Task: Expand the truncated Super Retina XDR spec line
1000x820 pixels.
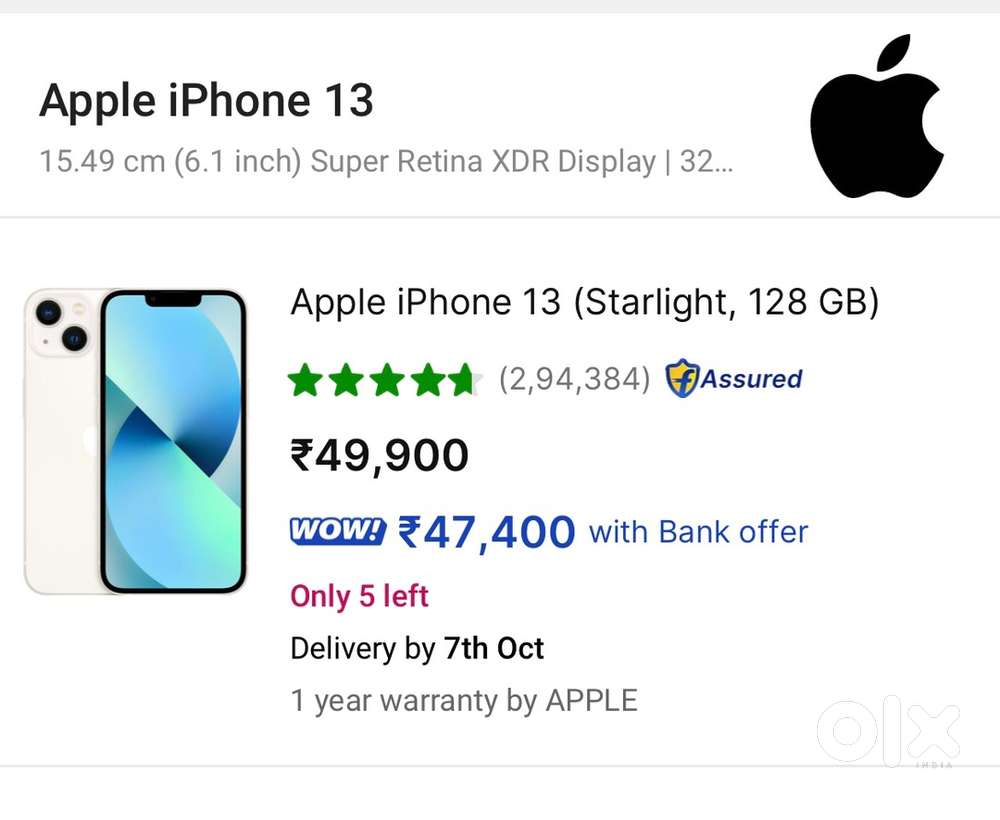Action: pyautogui.click(x=385, y=161)
